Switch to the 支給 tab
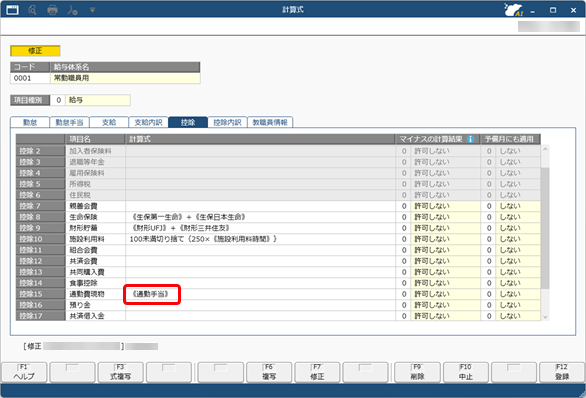Viewport: 586px width, 398px height. [109, 122]
